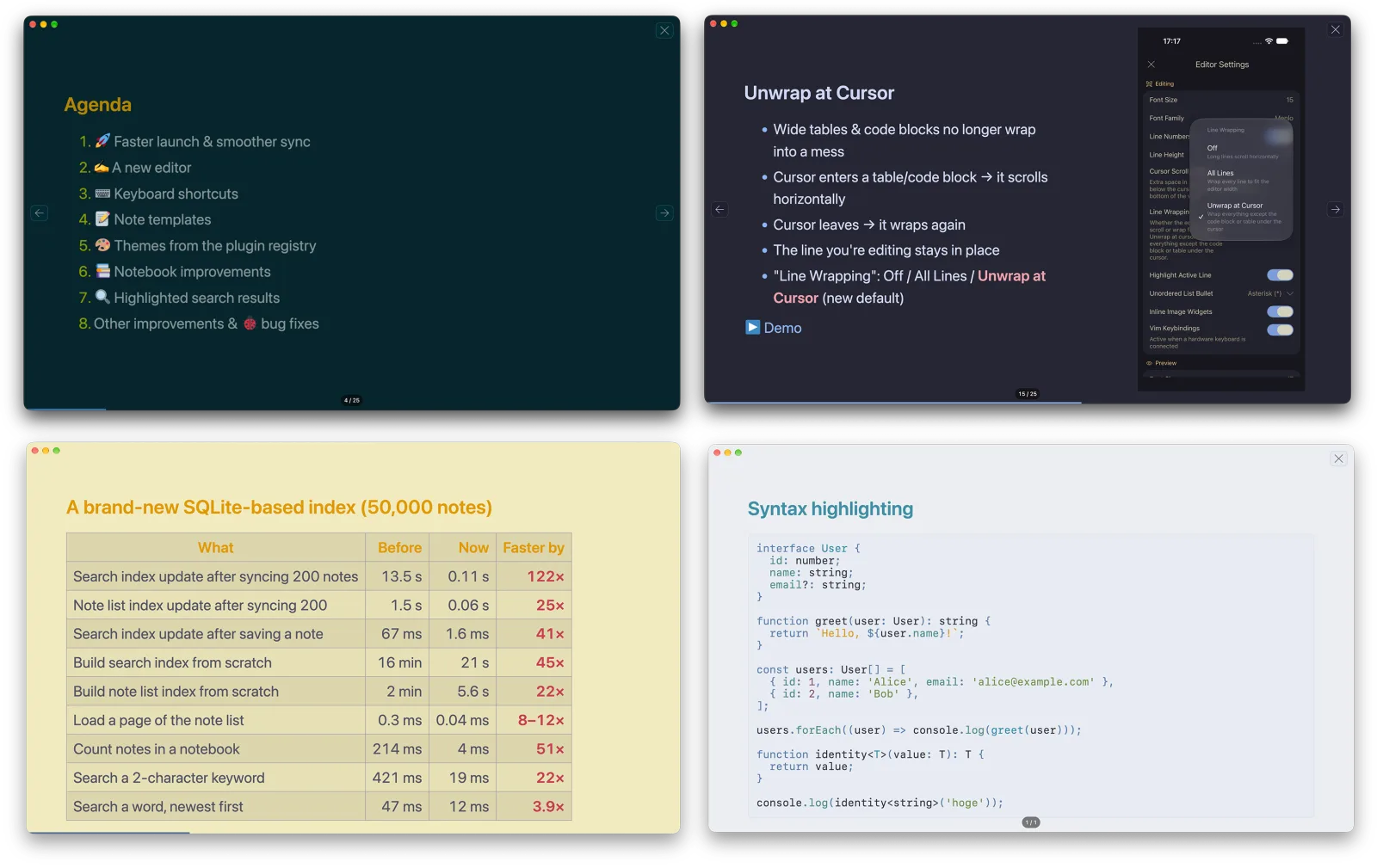Choose Off in the Line Wrapping menu

coord(1243,151)
